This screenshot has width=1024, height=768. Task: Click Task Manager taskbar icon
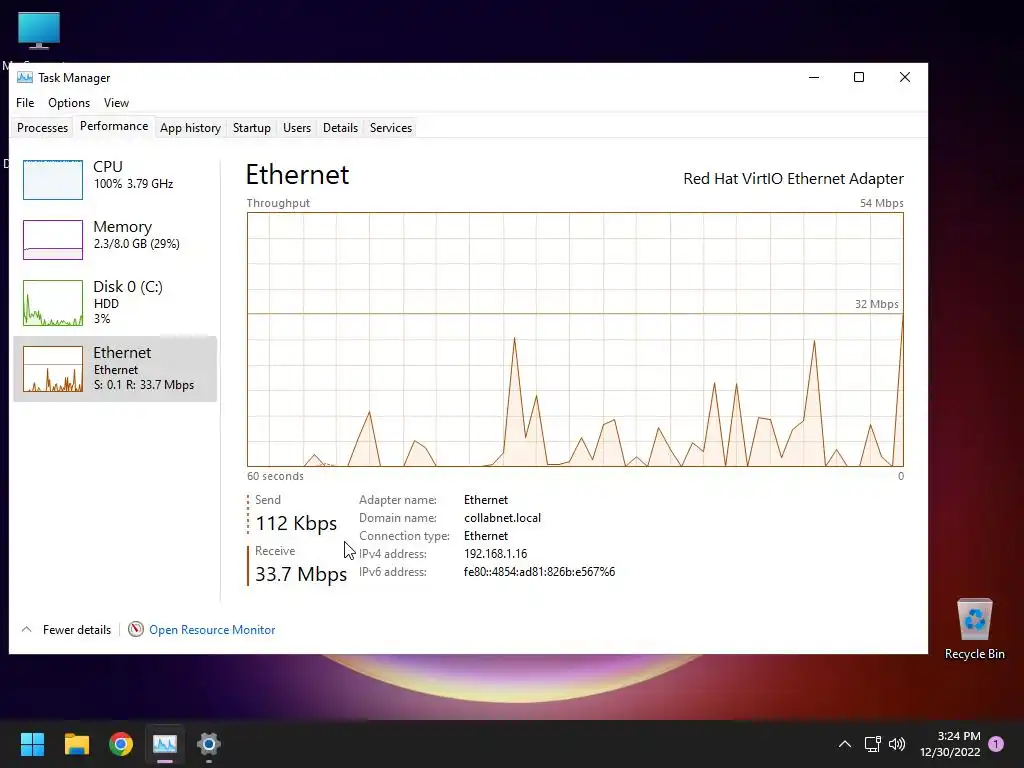(165, 744)
